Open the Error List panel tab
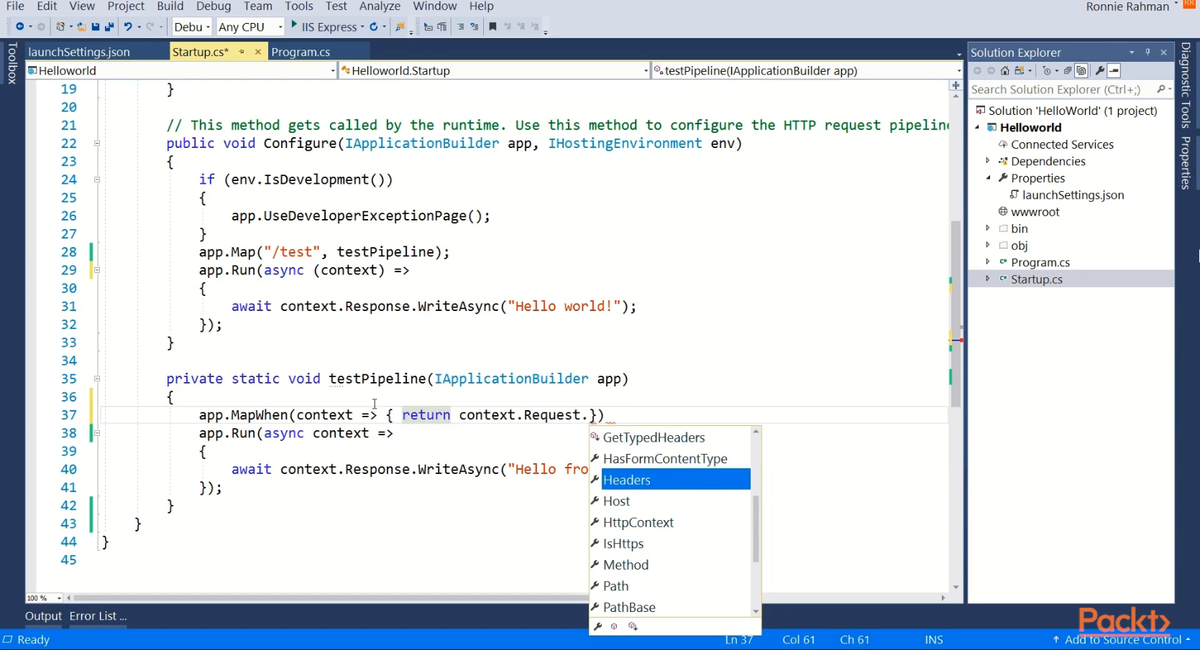The height and width of the screenshot is (650, 1200). pos(98,616)
